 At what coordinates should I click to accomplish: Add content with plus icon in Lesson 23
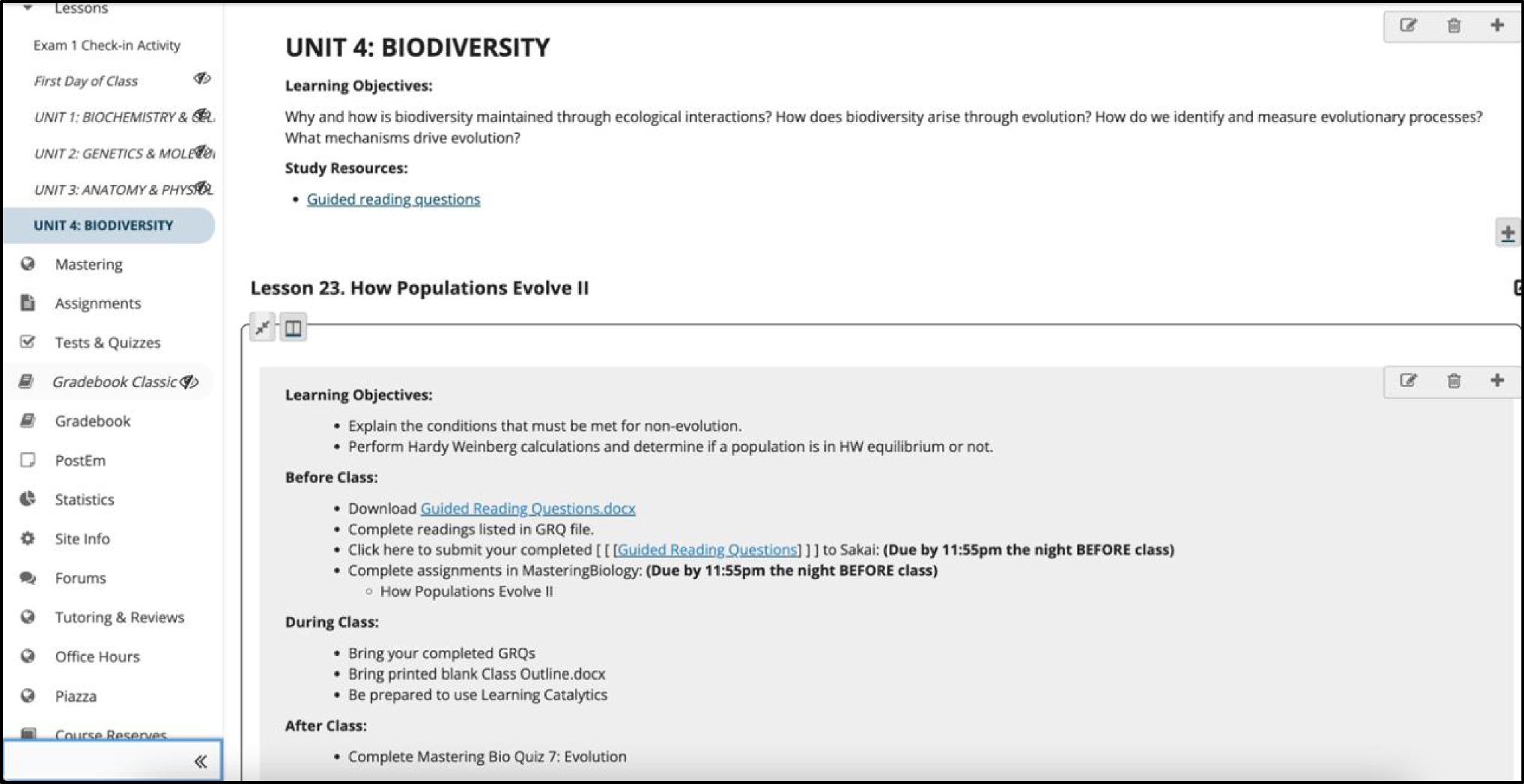click(1497, 380)
